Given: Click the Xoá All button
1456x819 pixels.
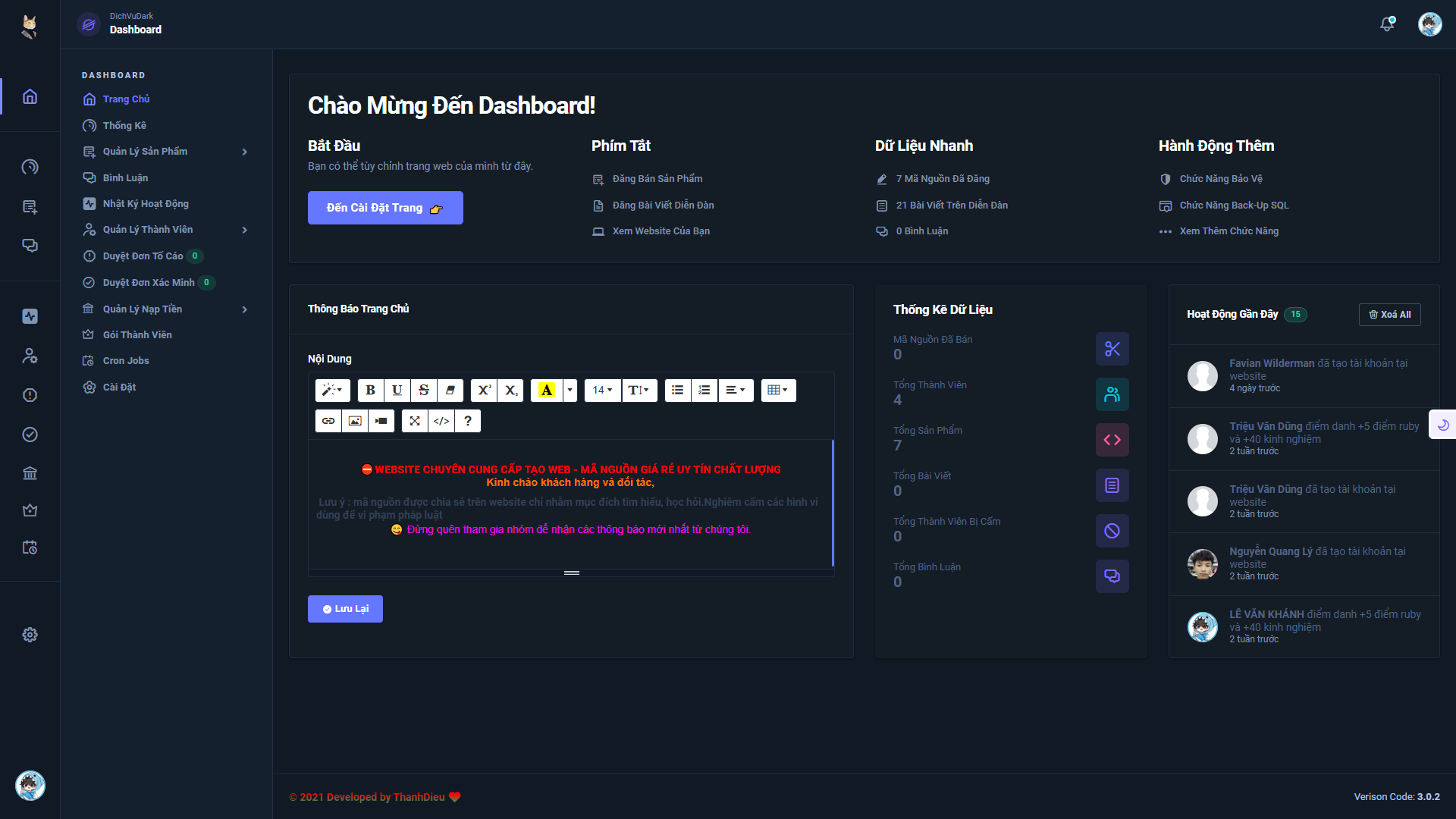Looking at the screenshot, I should [x=1389, y=315].
